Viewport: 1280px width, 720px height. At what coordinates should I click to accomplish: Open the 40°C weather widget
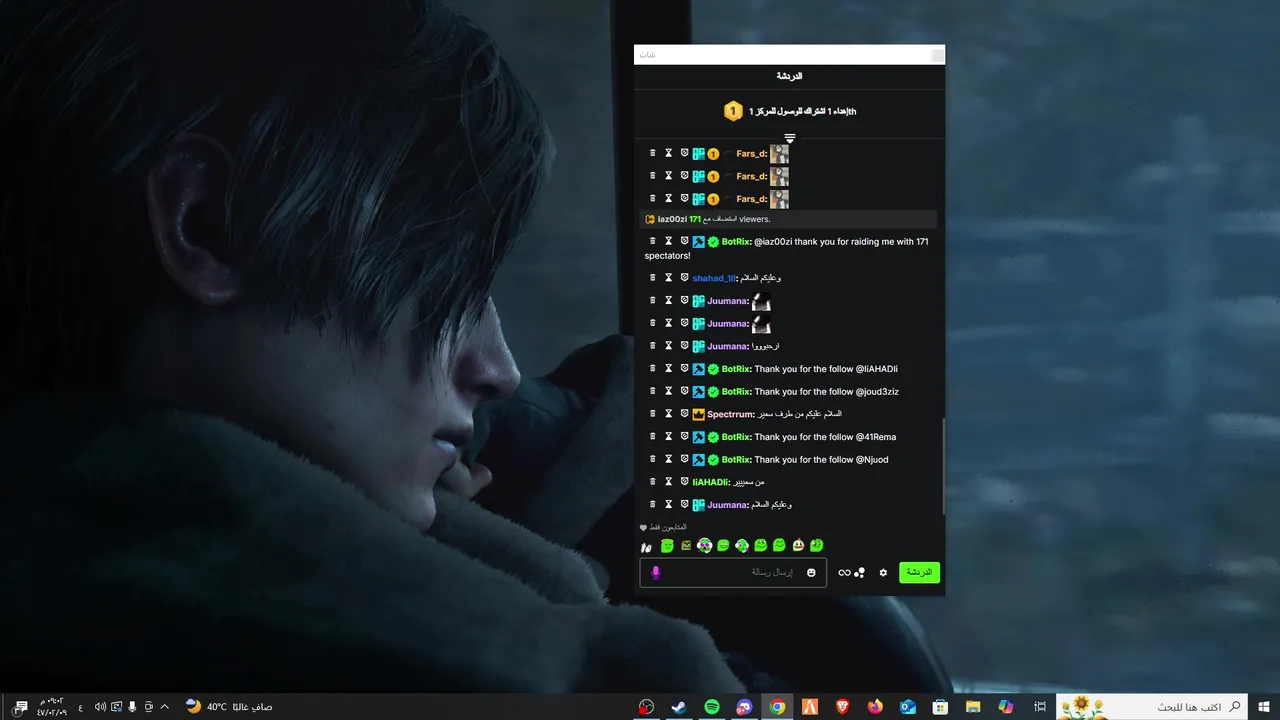(229, 707)
